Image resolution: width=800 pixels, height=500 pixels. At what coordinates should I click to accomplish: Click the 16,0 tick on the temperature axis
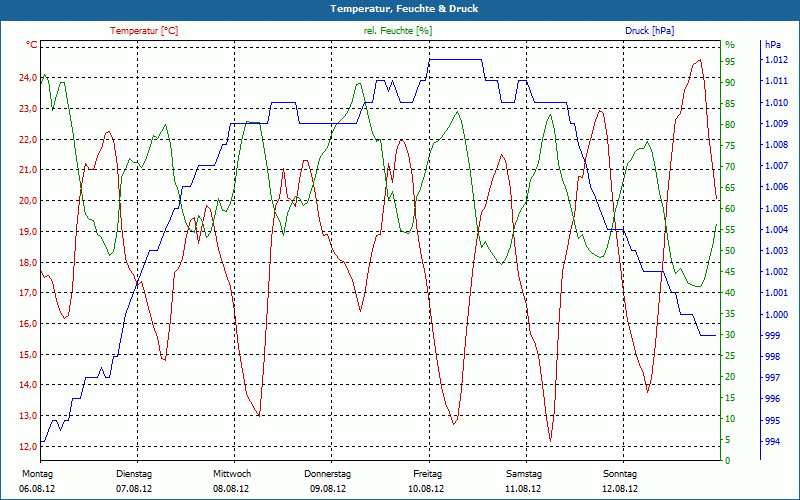pos(28,323)
